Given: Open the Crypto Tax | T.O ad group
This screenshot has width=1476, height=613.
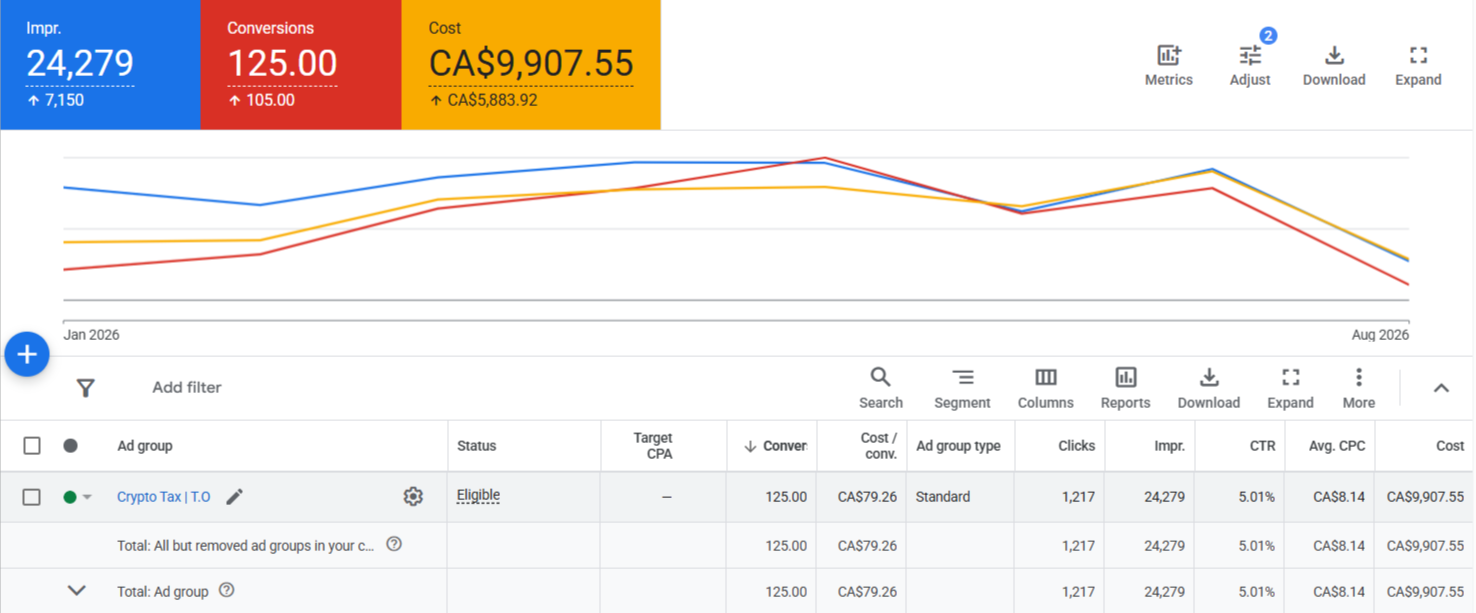Looking at the screenshot, I should tap(164, 497).
